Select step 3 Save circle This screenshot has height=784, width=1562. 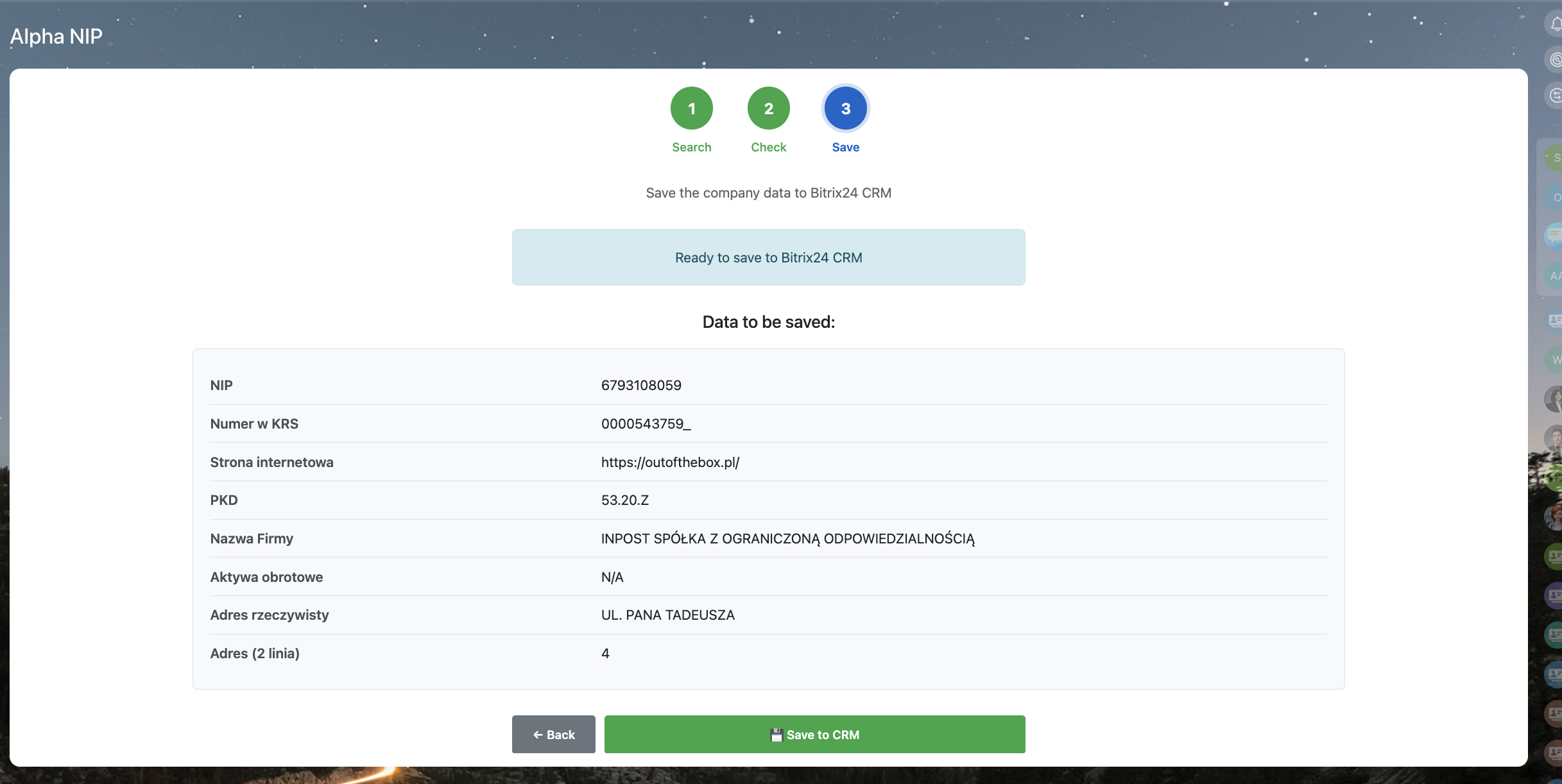point(845,108)
